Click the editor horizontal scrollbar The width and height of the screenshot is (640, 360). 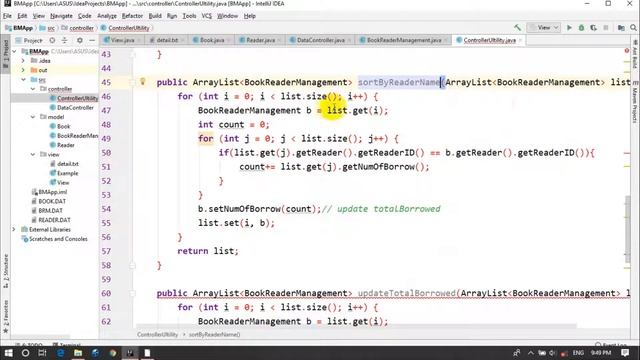tap(356, 326)
